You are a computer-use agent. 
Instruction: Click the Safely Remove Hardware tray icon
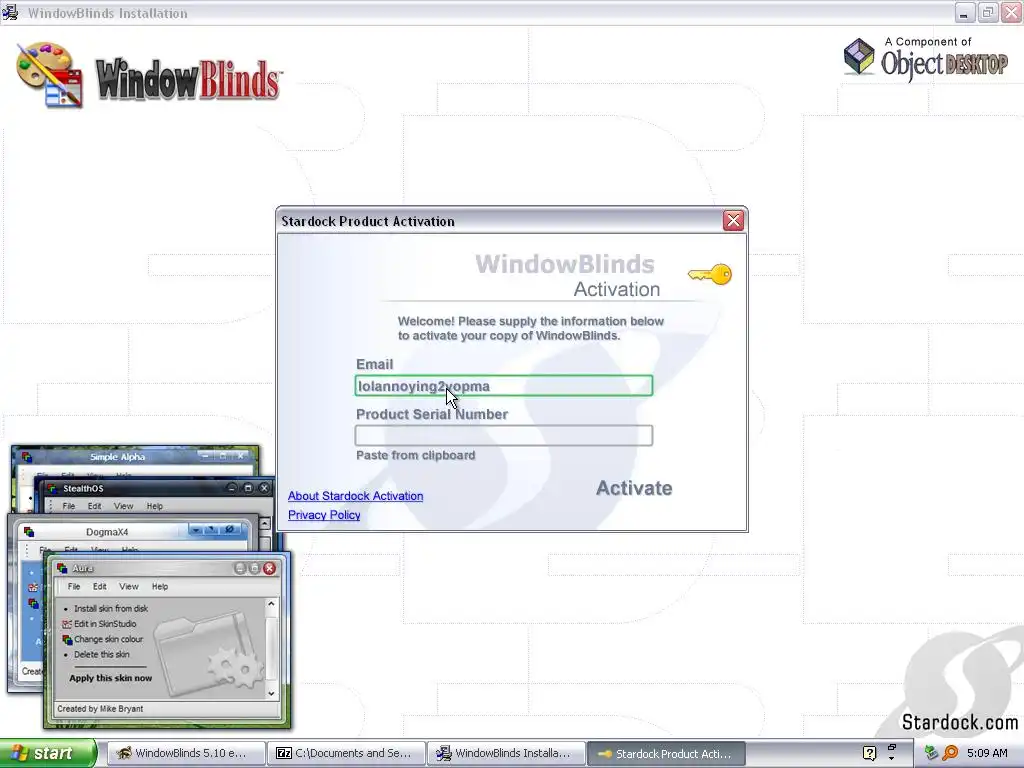[931, 753]
